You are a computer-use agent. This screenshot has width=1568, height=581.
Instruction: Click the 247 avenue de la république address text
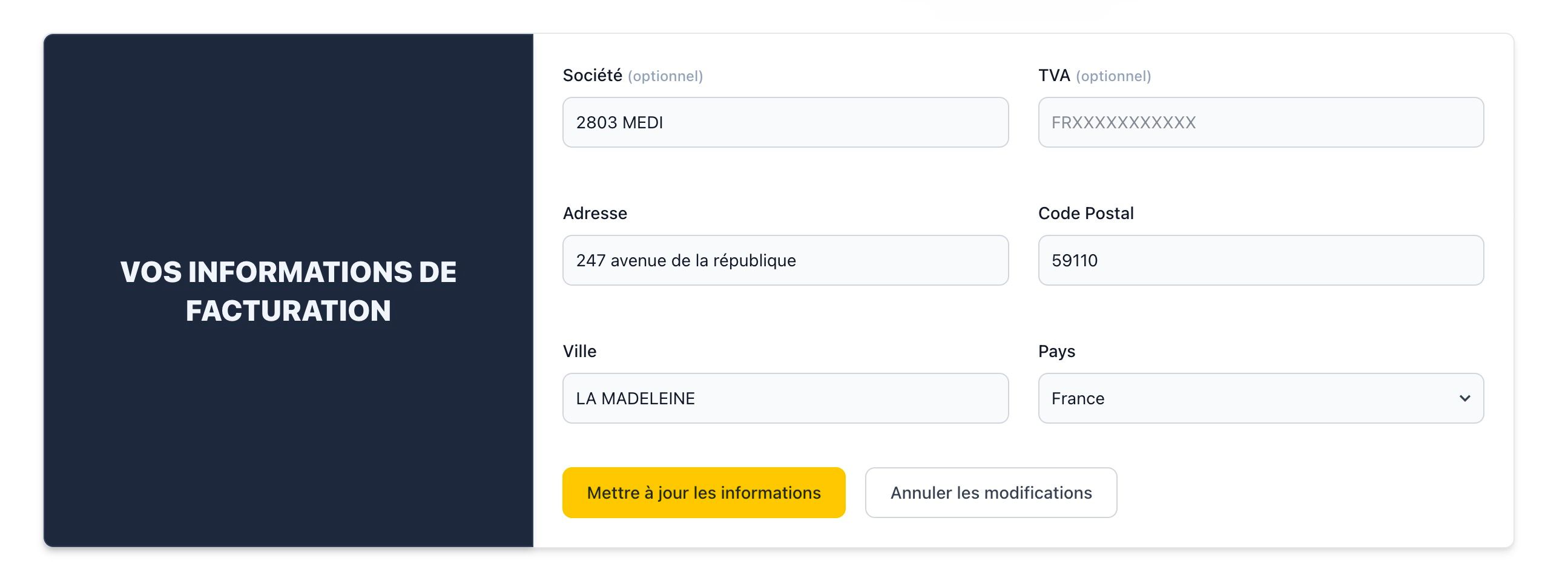click(x=687, y=260)
